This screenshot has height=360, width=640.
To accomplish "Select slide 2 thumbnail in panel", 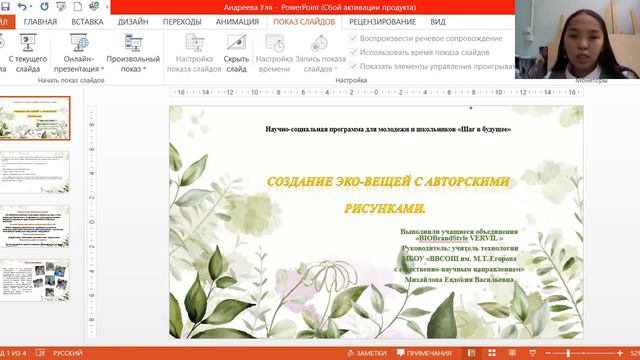I will pyautogui.click(x=35, y=172).
